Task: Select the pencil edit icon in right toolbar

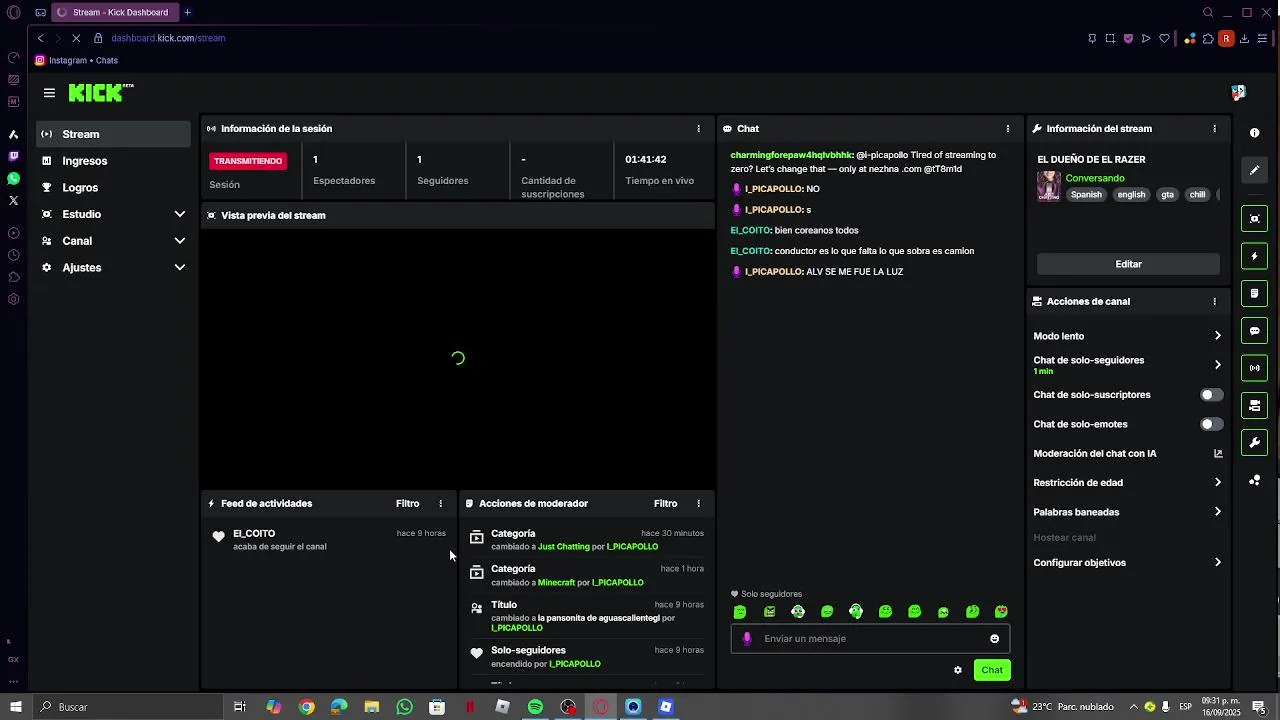Action: 1254,170
